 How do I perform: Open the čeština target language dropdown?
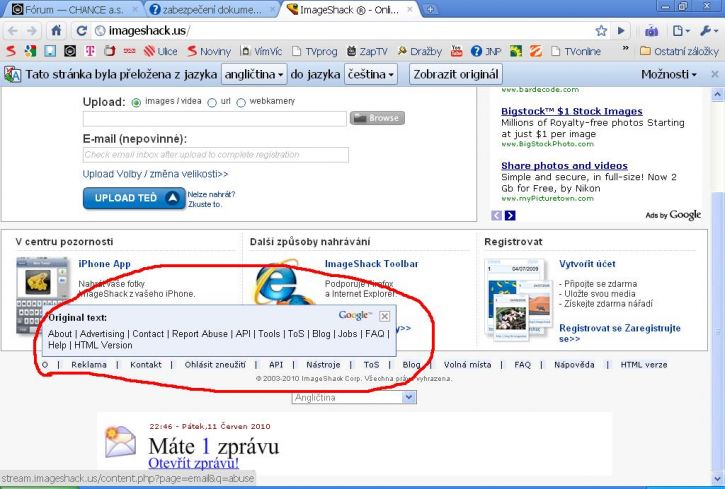pos(371,74)
